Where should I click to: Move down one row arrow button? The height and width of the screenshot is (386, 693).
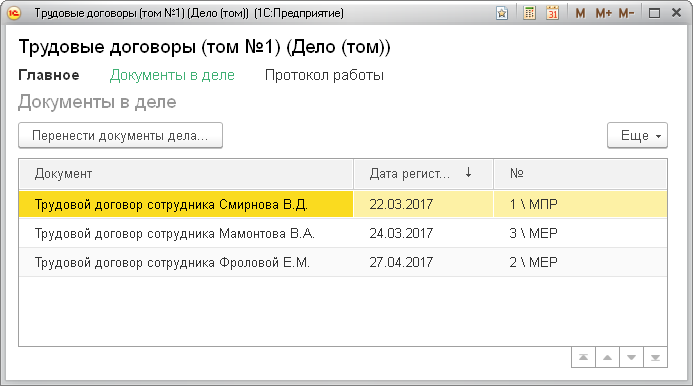point(631,358)
